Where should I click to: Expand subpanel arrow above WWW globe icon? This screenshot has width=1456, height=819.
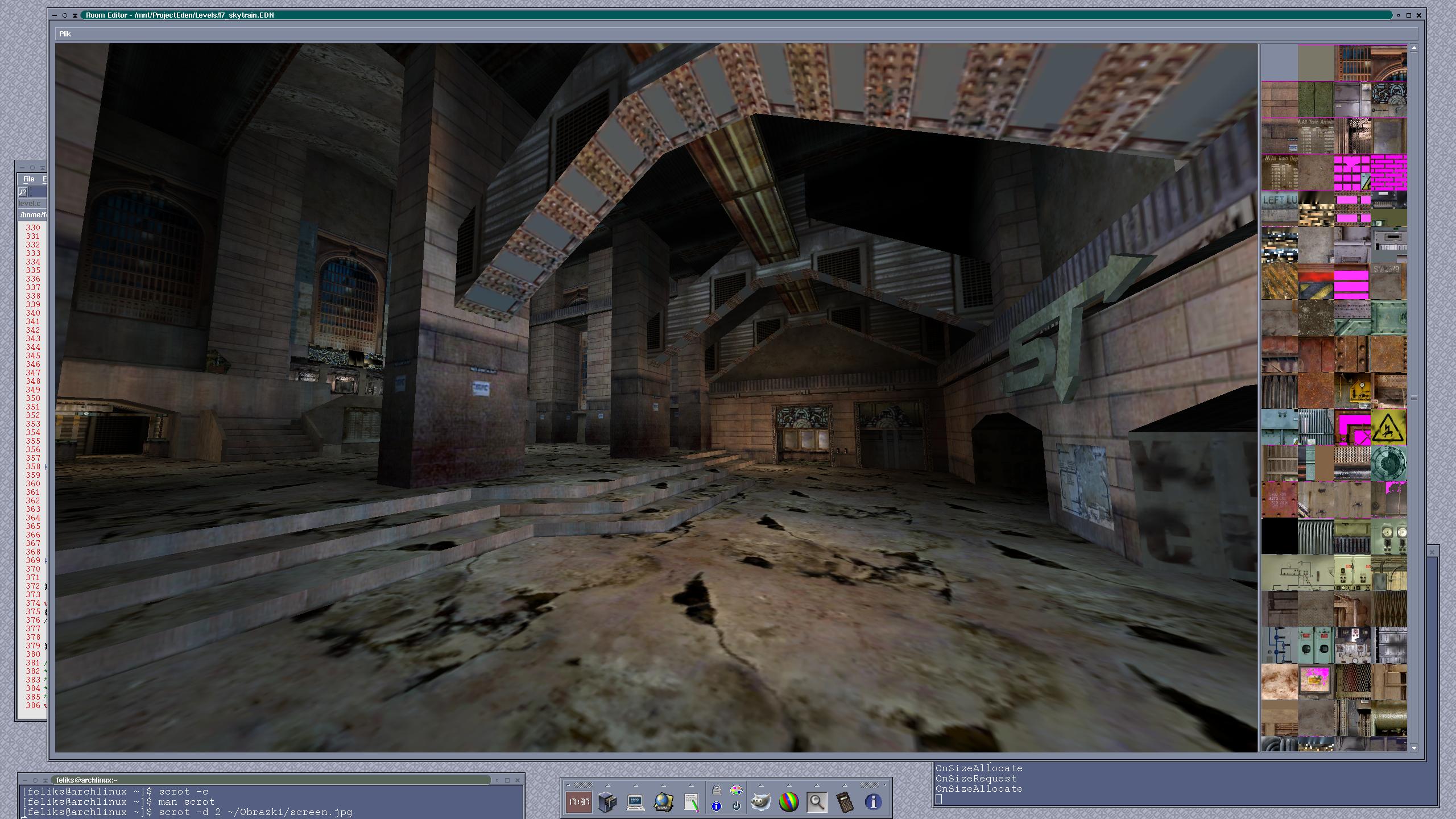point(663,785)
